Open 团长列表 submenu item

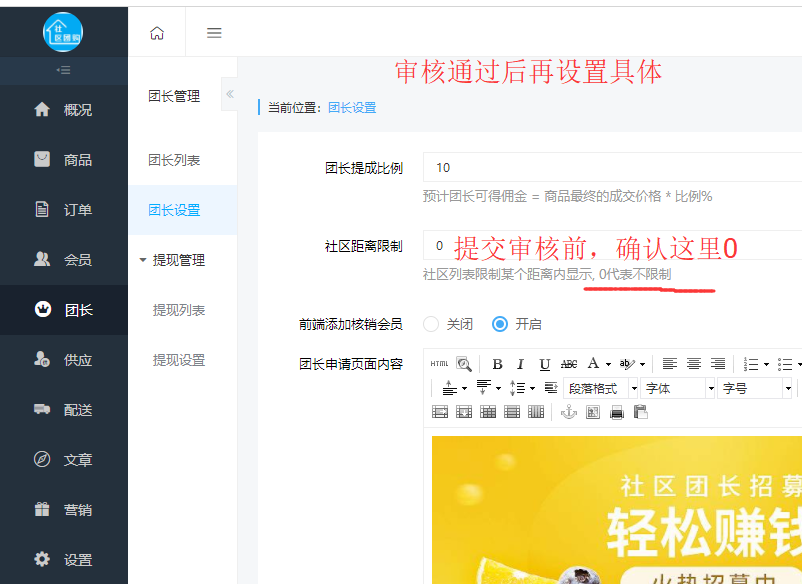coord(183,160)
